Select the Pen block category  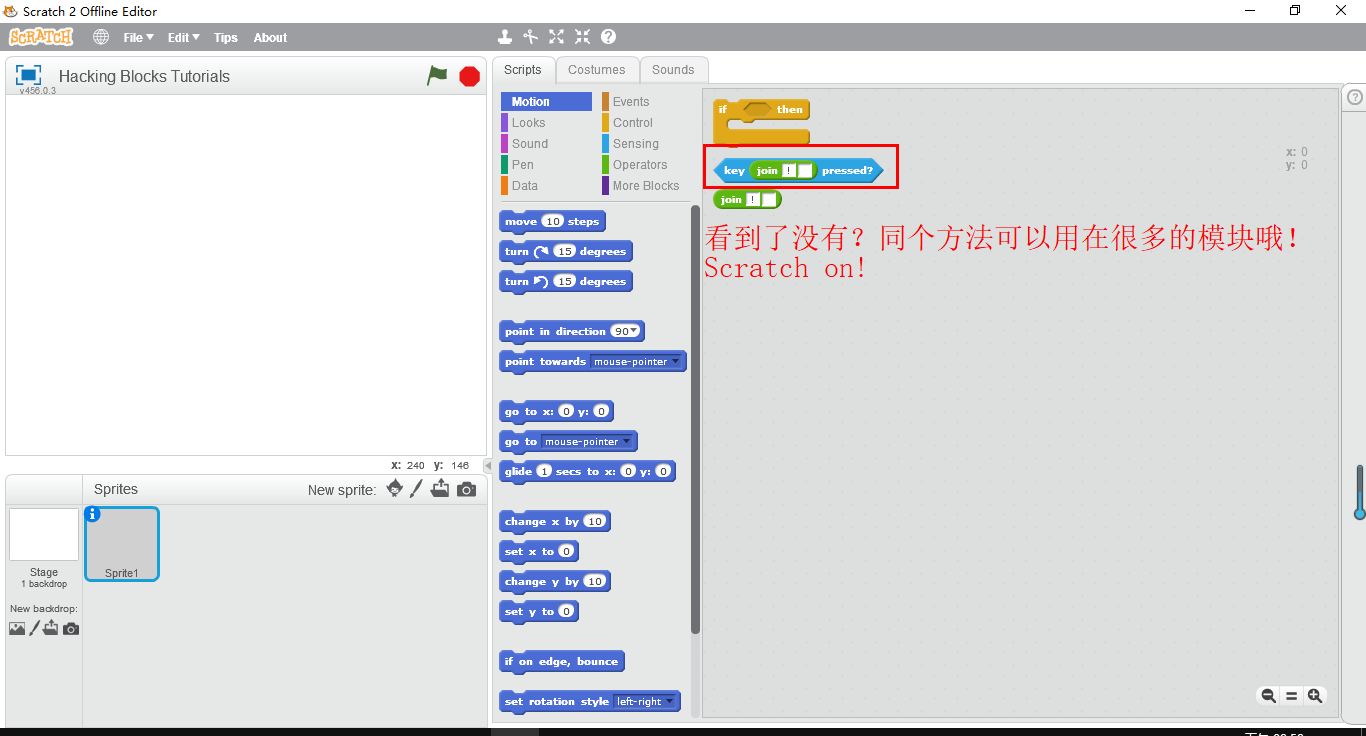pos(546,165)
